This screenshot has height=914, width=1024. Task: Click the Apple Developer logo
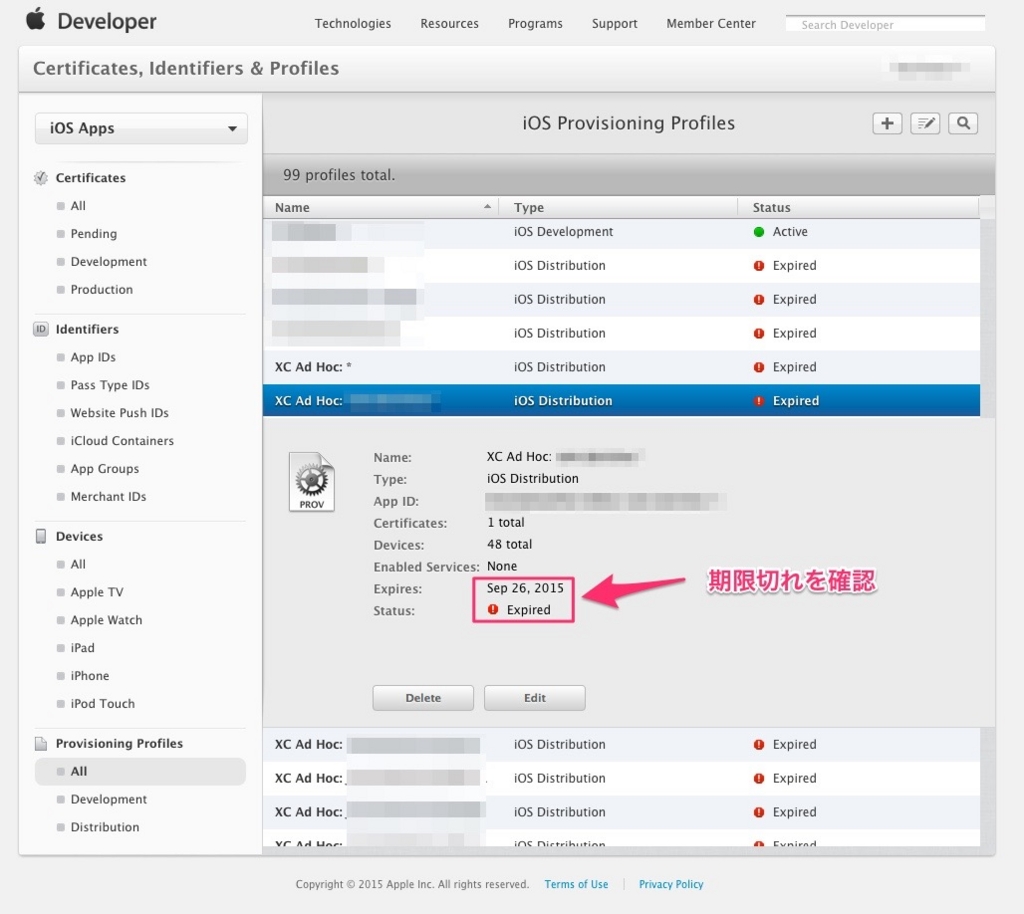pos(91,20)
